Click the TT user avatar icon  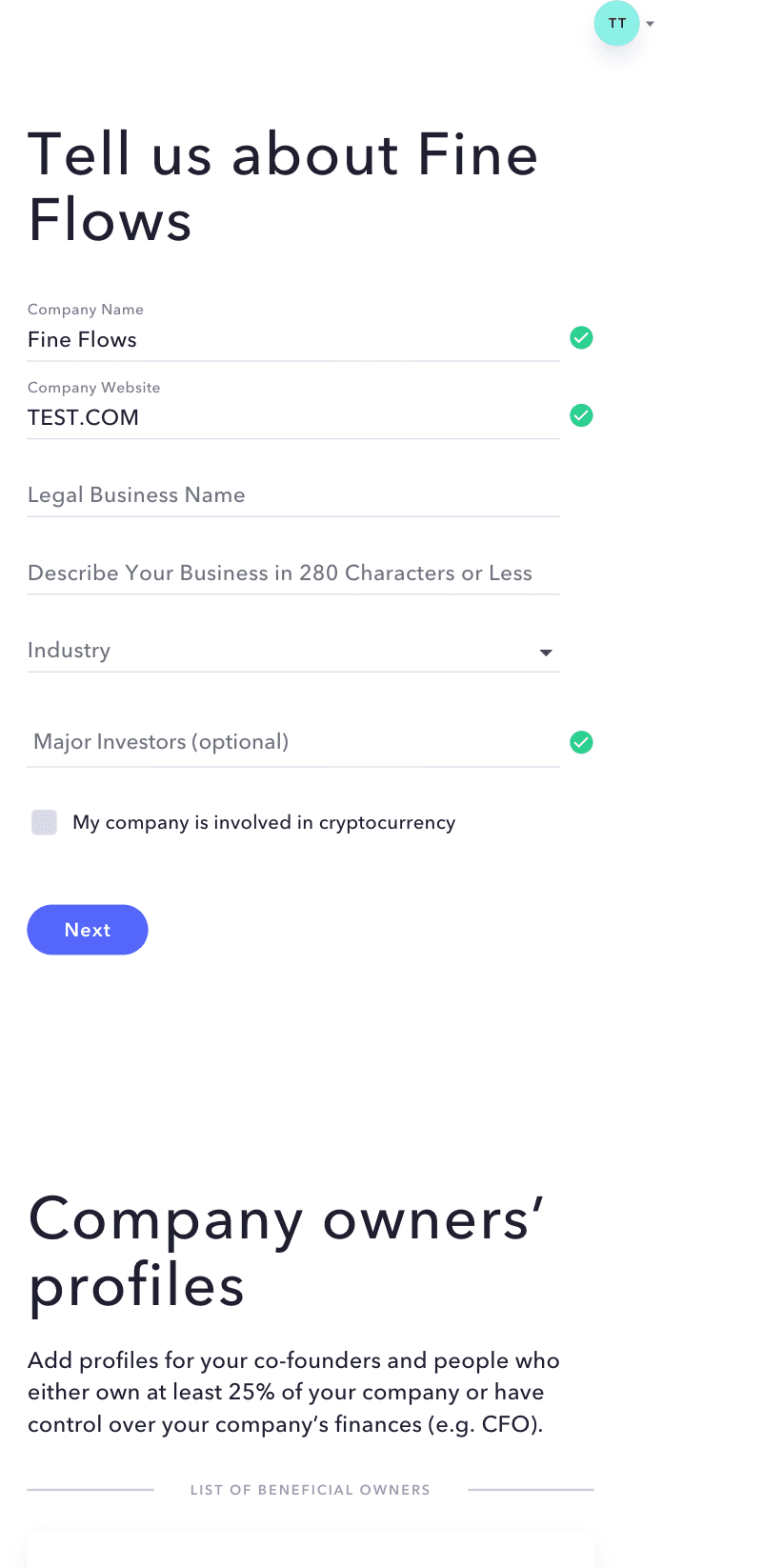[x=616, y=23]
